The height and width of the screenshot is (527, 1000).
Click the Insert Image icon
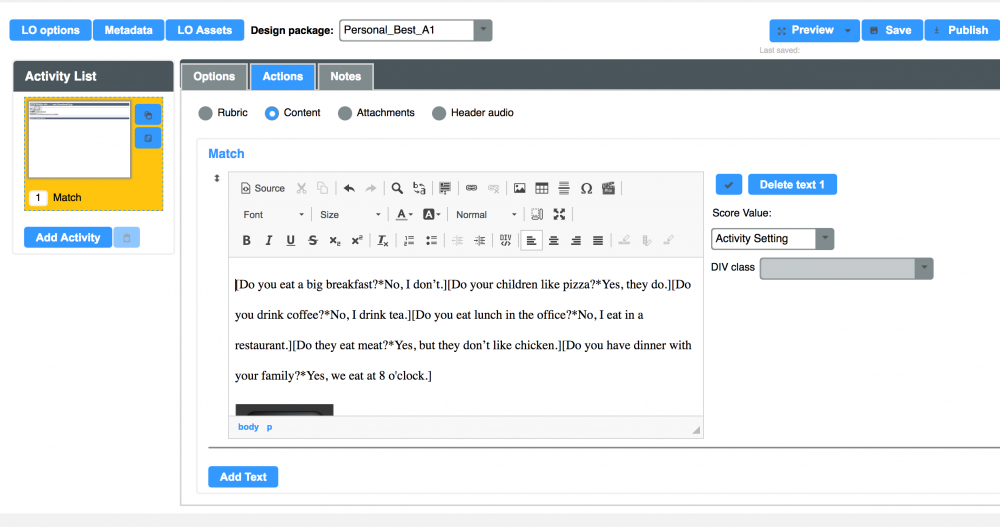[519, 188]
